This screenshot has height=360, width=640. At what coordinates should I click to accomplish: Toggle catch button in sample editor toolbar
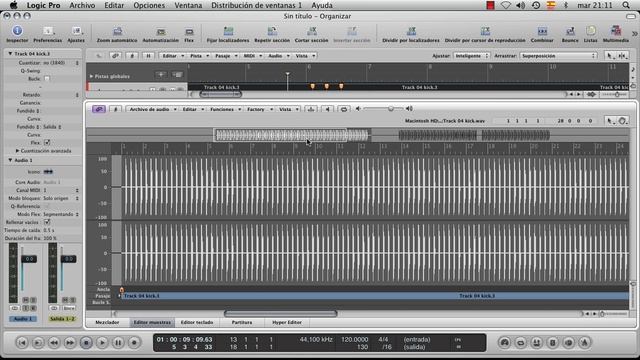(116, 109)
